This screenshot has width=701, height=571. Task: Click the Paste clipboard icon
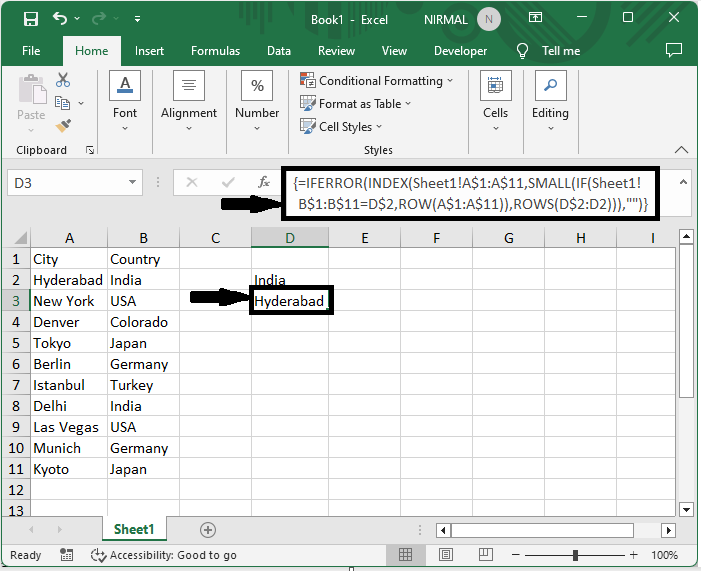32,89
